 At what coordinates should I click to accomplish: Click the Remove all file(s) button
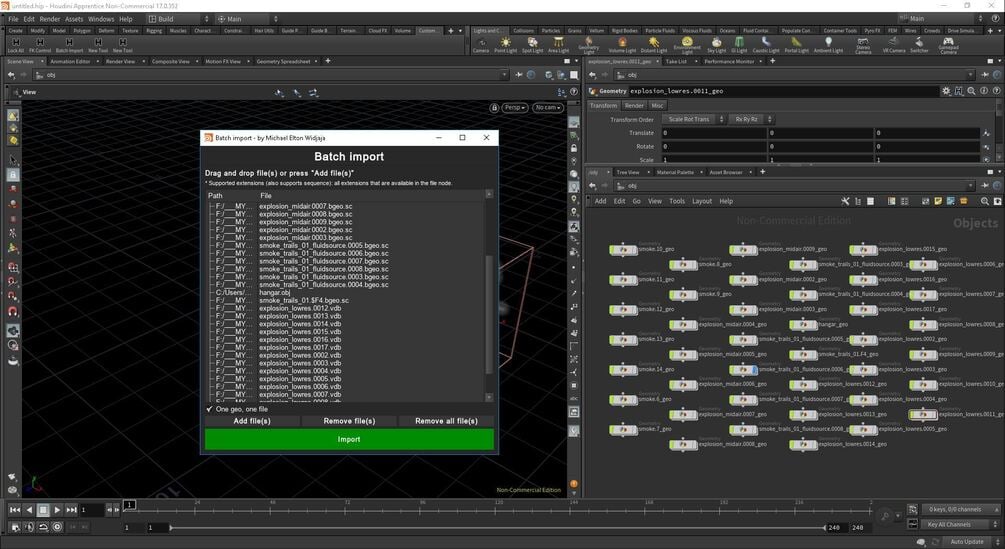[x=446, y=421]
